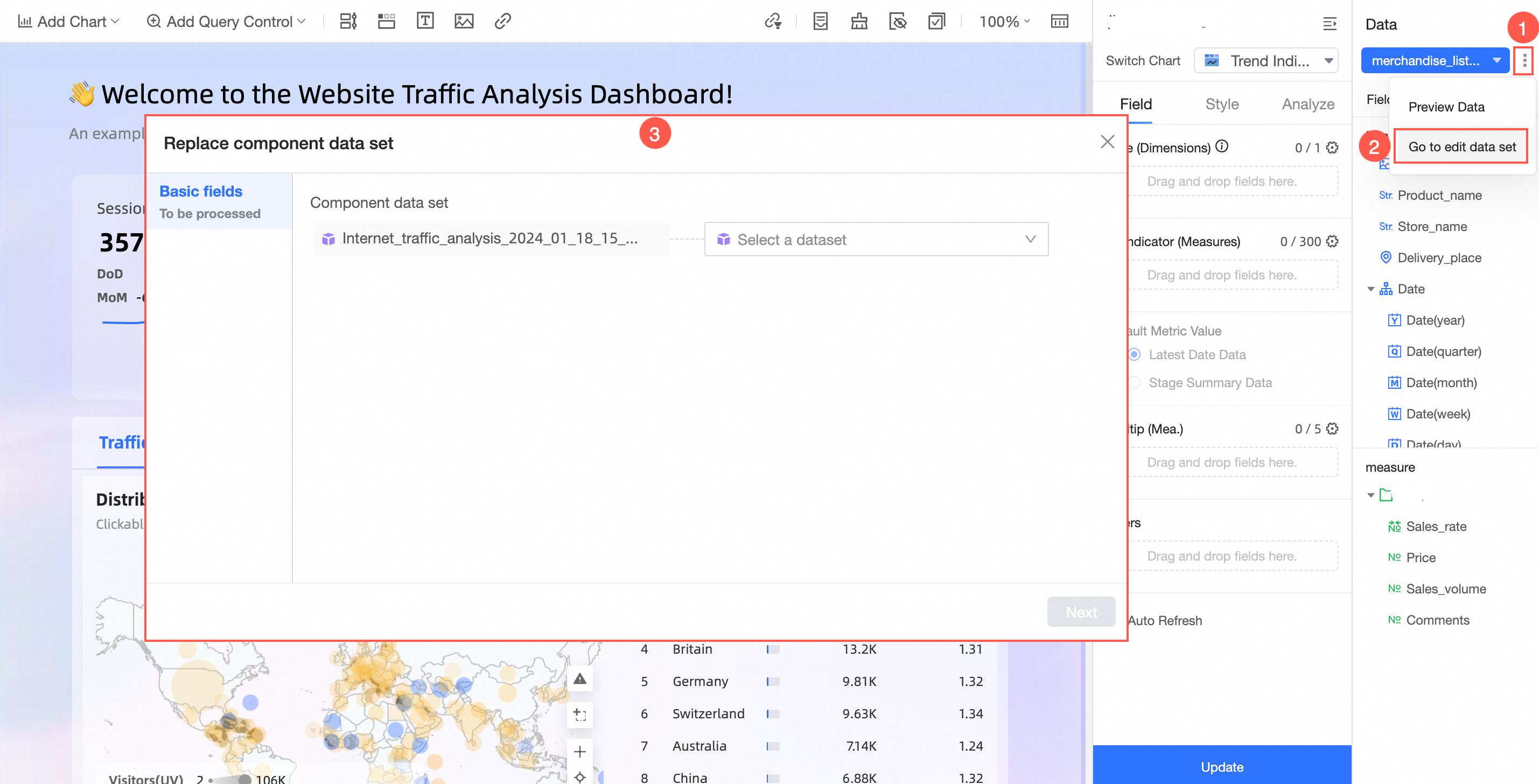Select Latest Date Data radio option
Image resolution: width=1539 pixels, height=784 pixels.
tap(1135, 354)
